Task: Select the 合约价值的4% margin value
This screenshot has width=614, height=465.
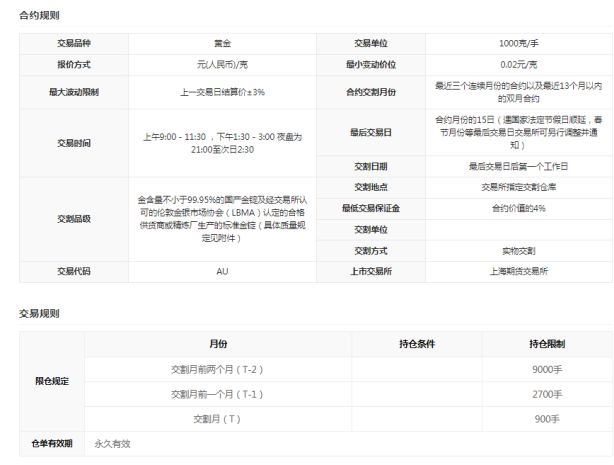Action: click(520, 208)
